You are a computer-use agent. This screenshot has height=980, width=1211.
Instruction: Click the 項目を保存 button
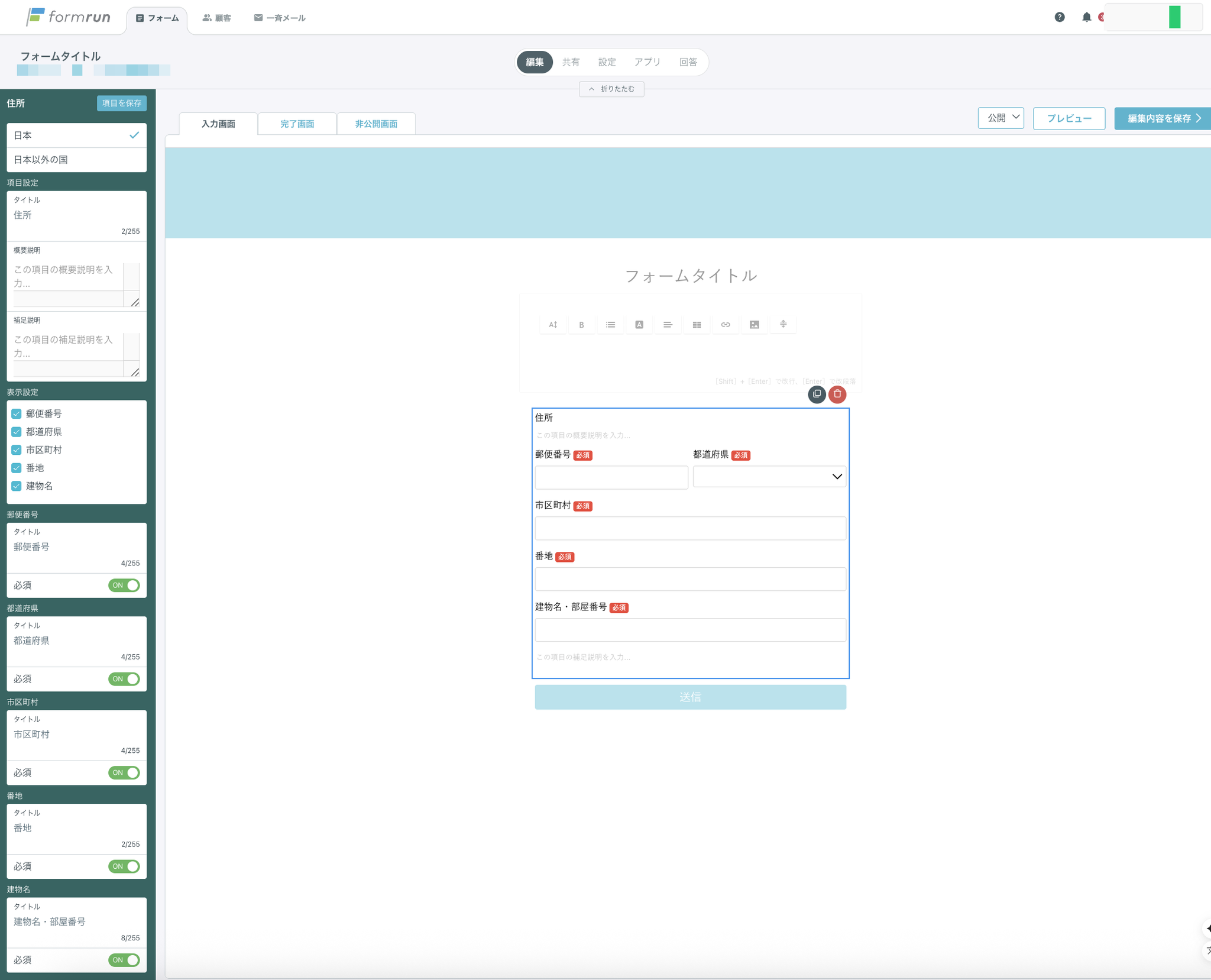pos(121,103)
